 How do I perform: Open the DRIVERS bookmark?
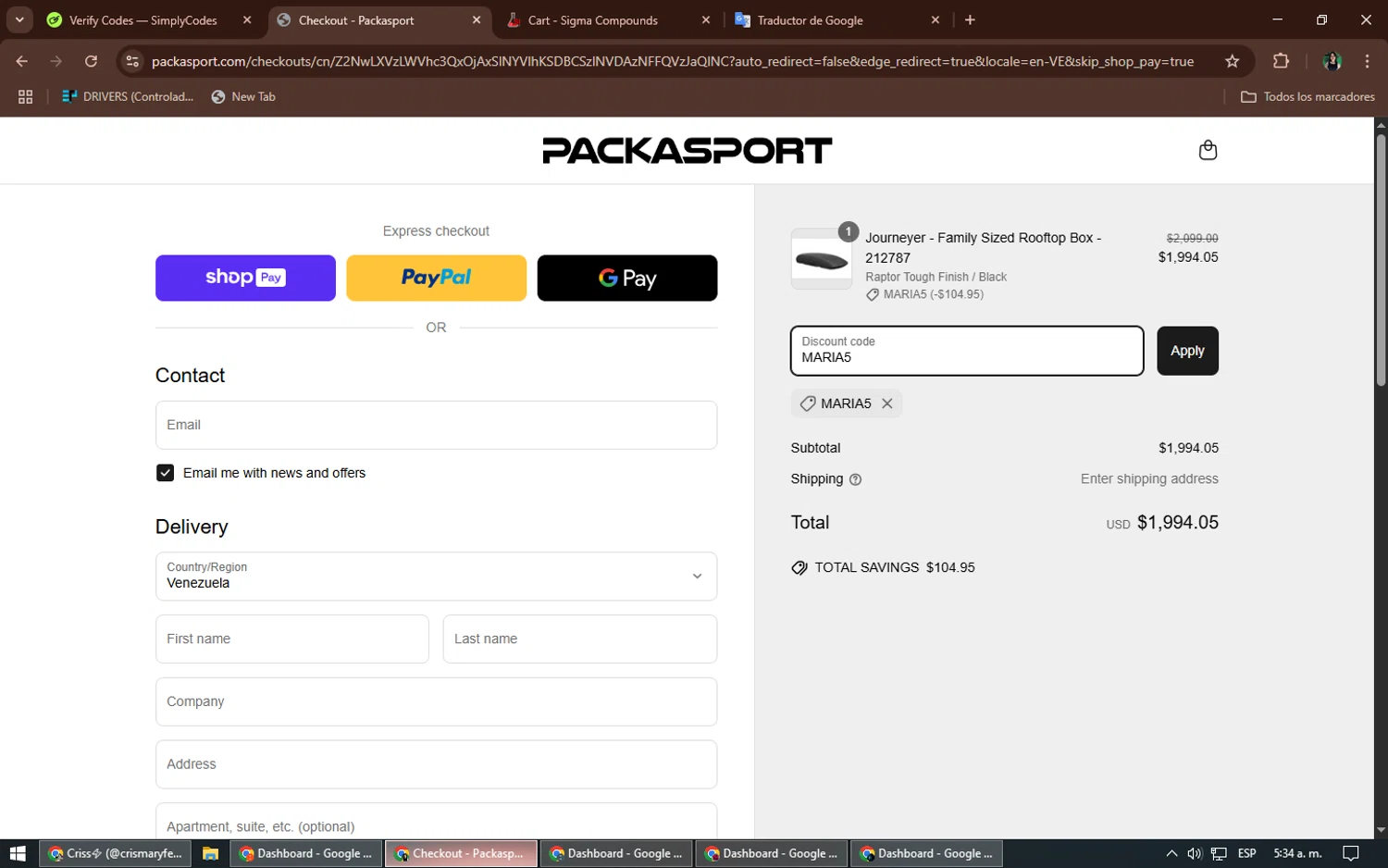point(128,96)
